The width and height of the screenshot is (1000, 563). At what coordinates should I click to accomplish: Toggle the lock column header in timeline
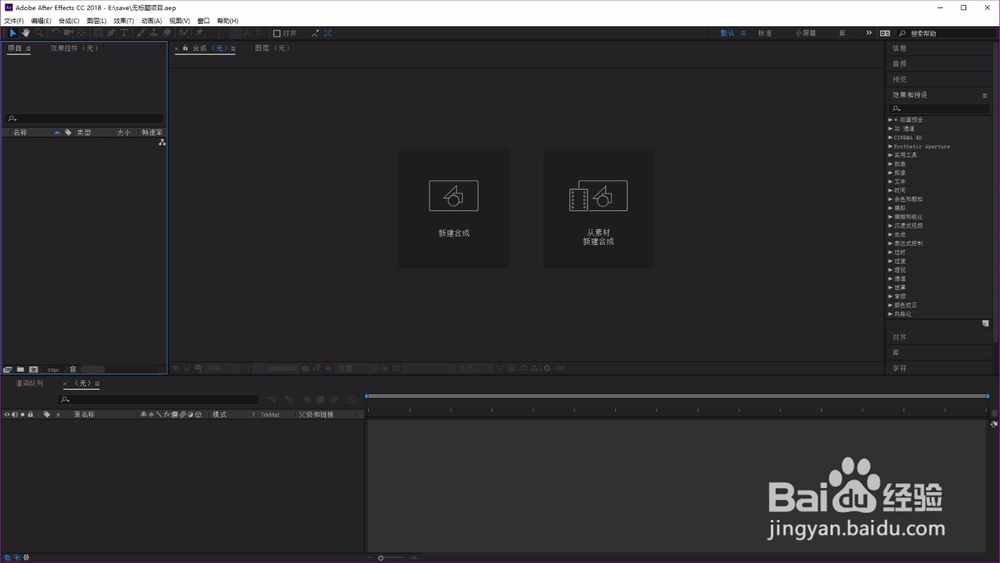[x=30, y=414]
